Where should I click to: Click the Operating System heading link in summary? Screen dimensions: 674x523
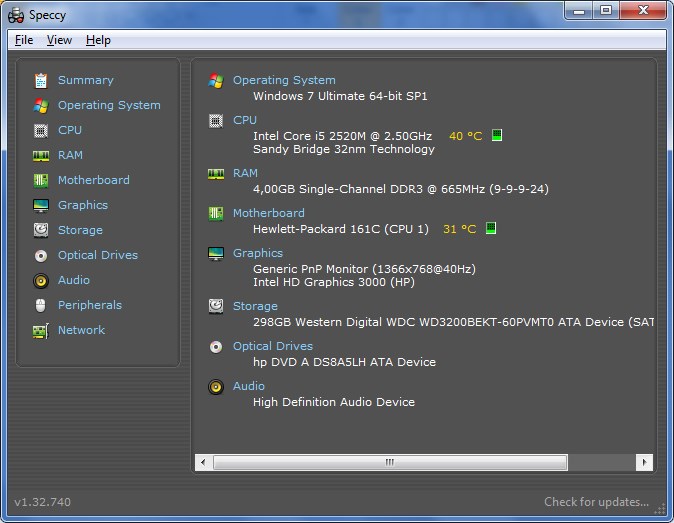click(x=284, y=80)
